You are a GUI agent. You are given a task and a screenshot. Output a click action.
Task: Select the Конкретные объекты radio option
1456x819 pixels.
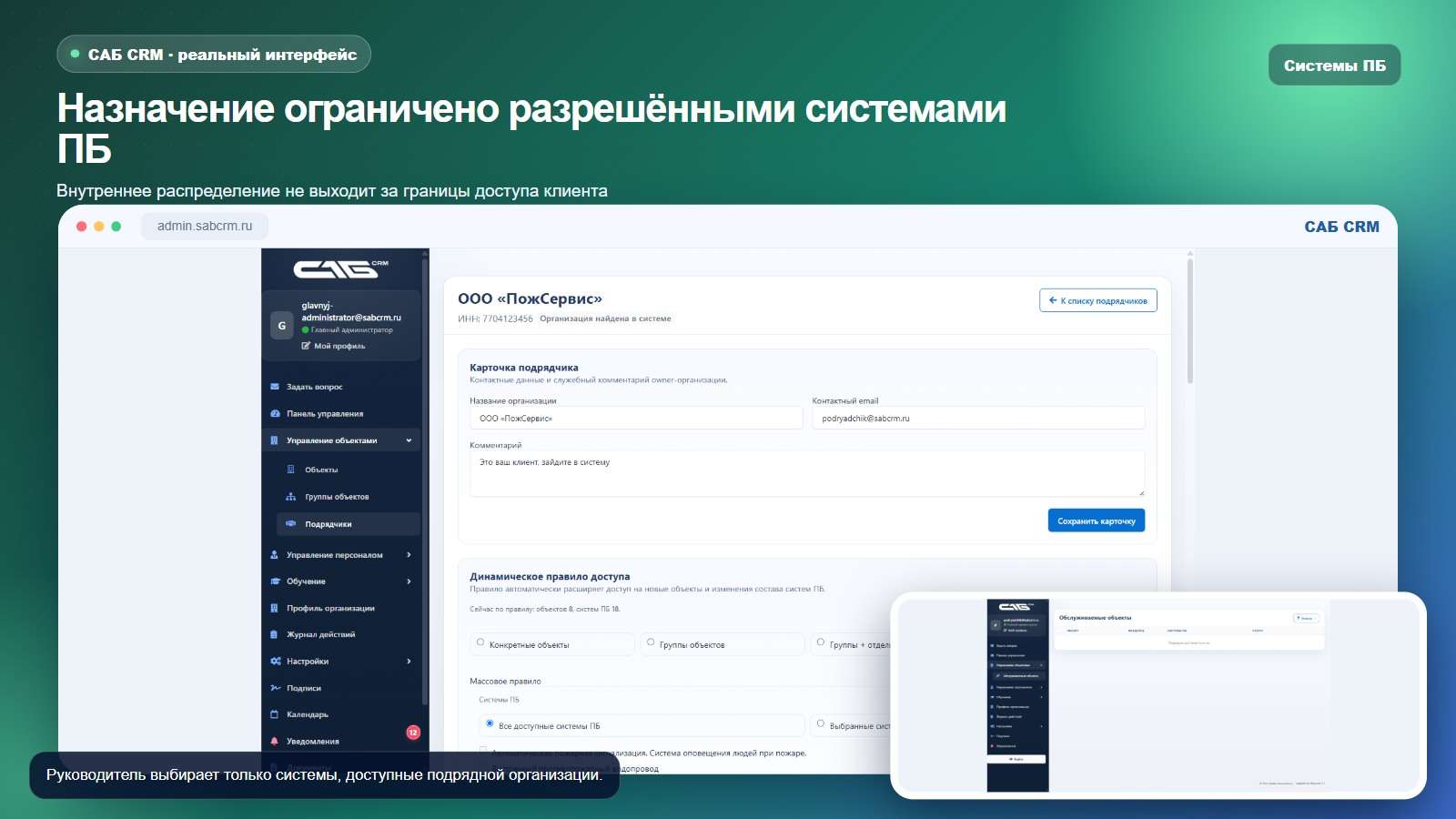point(480,642)
